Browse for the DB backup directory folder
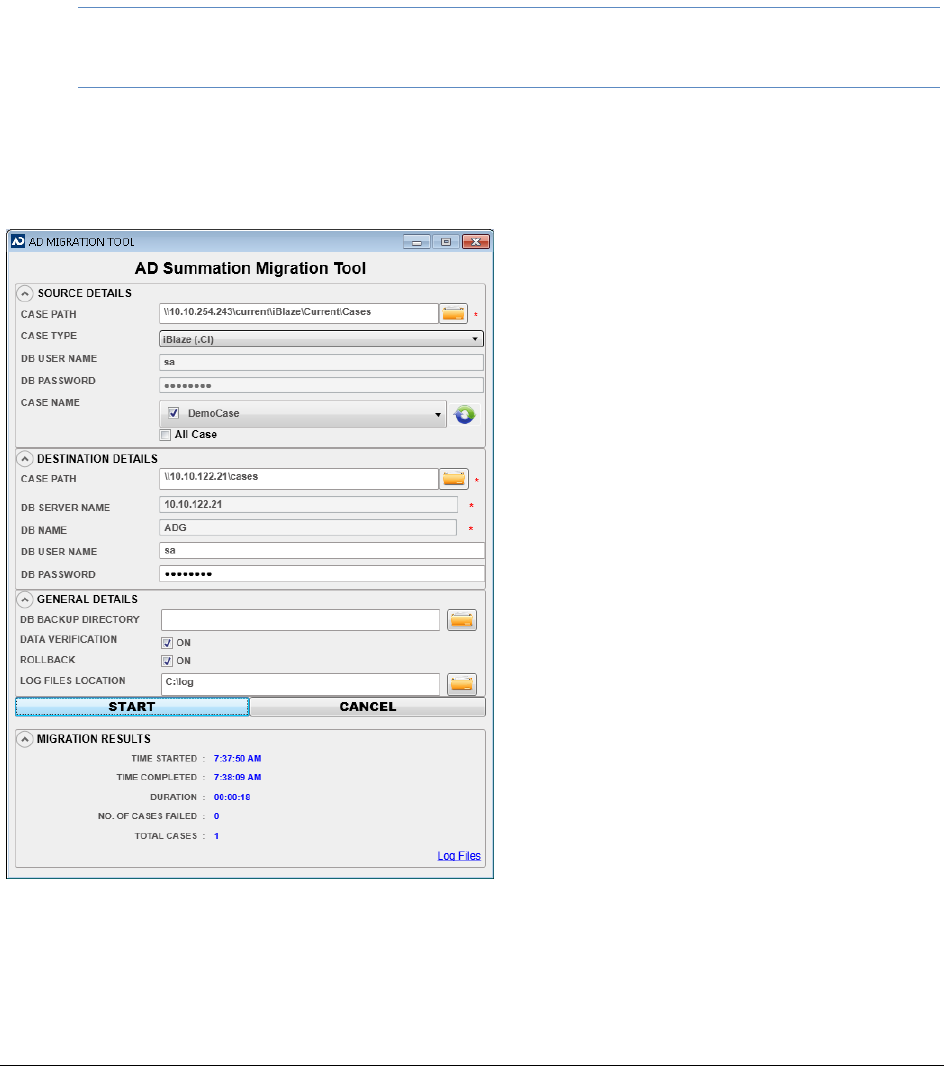Image resolution: width=944 pixels, height=1066 pixels. coord(462,620)
